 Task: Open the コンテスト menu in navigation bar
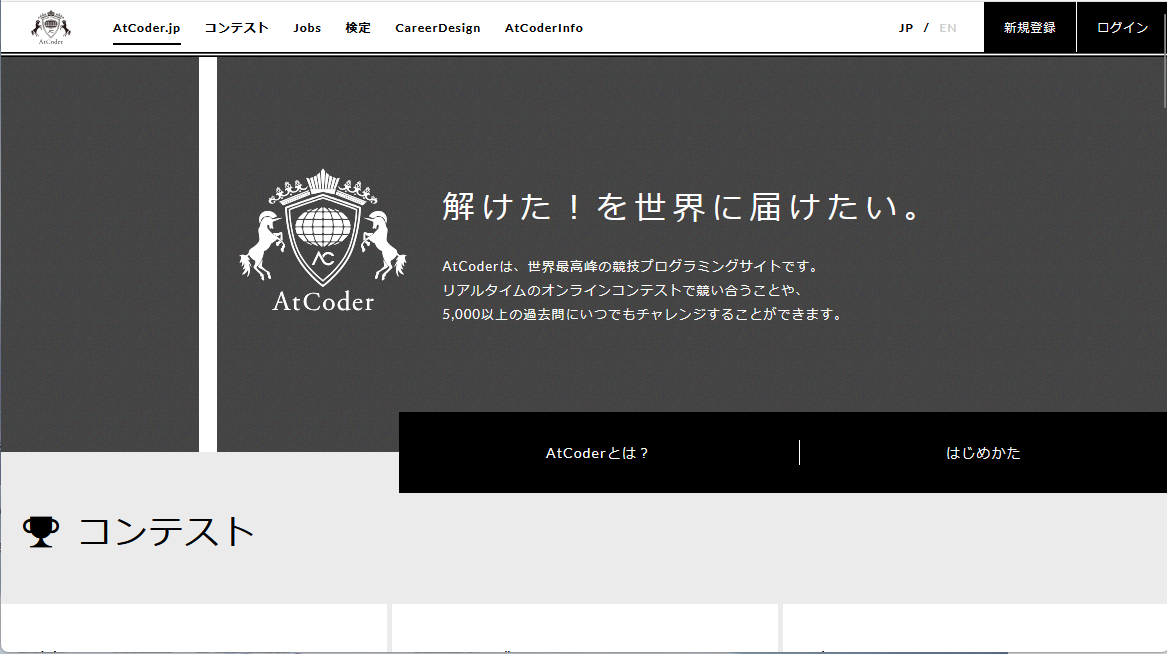(x=237, y=28)
